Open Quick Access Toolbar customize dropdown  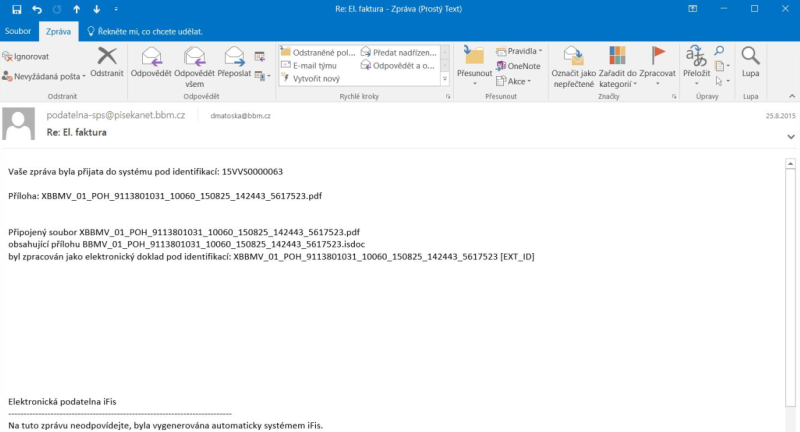click(x=116, y=9)
